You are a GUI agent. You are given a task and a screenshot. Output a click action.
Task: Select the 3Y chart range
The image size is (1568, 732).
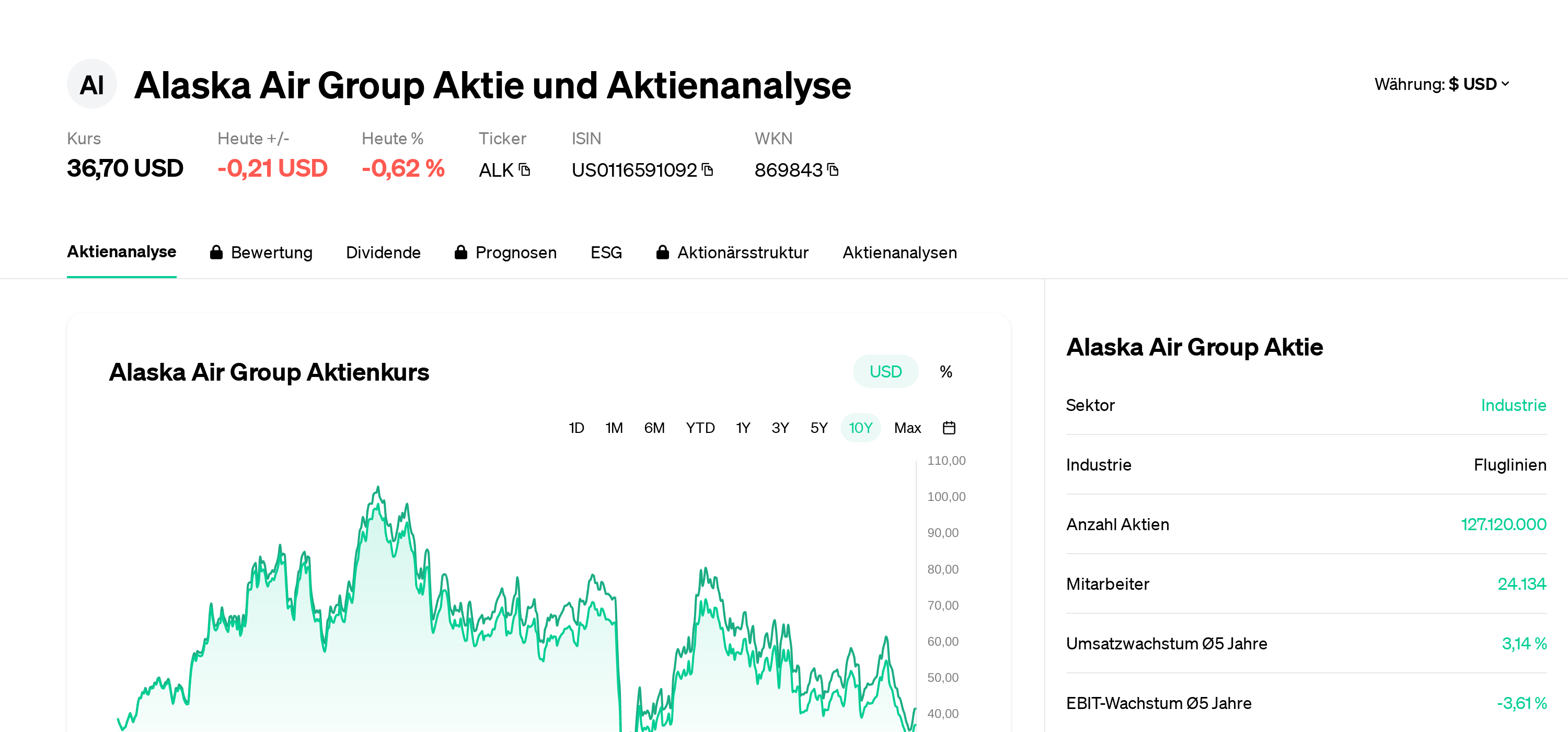point(780,428)
